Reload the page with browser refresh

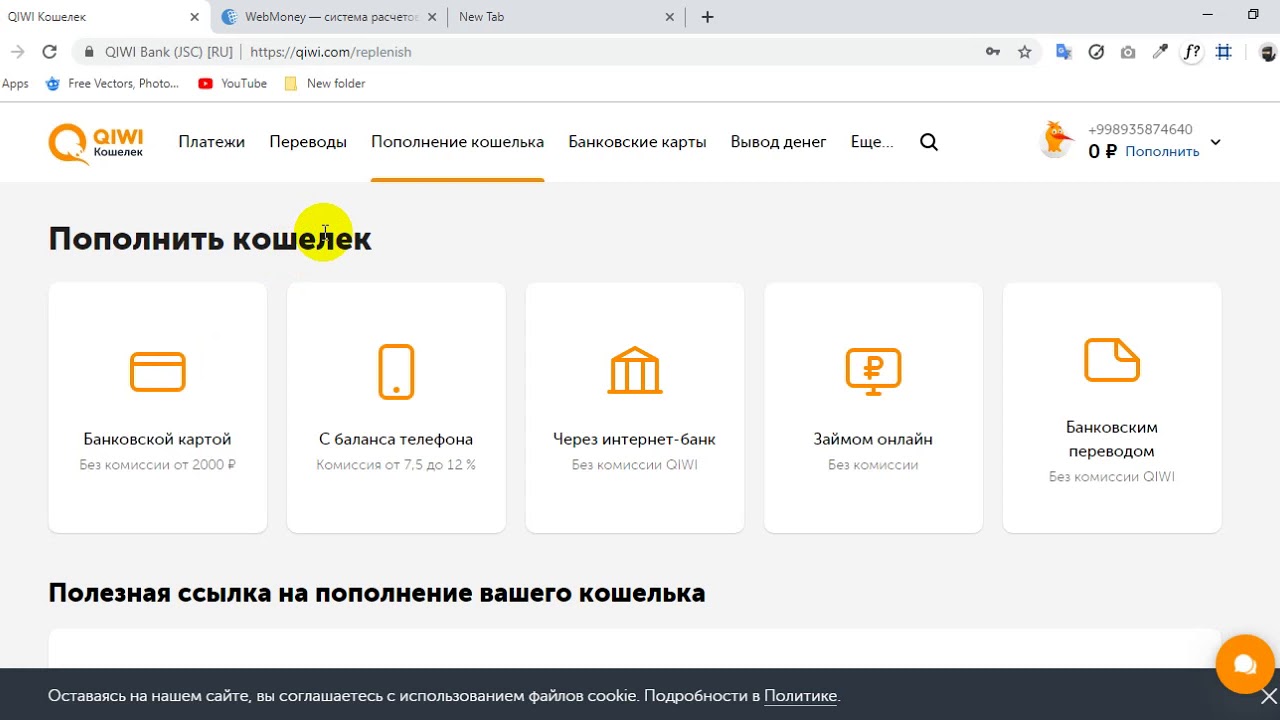pos(49,52)
